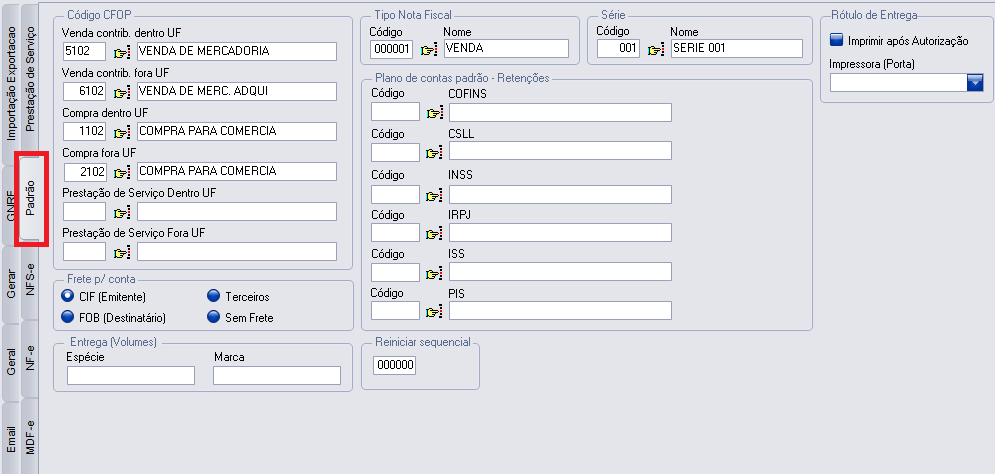The image size is (995, 474).
Task: Open the ISS account lookup icon
Action: click(433, 273)
